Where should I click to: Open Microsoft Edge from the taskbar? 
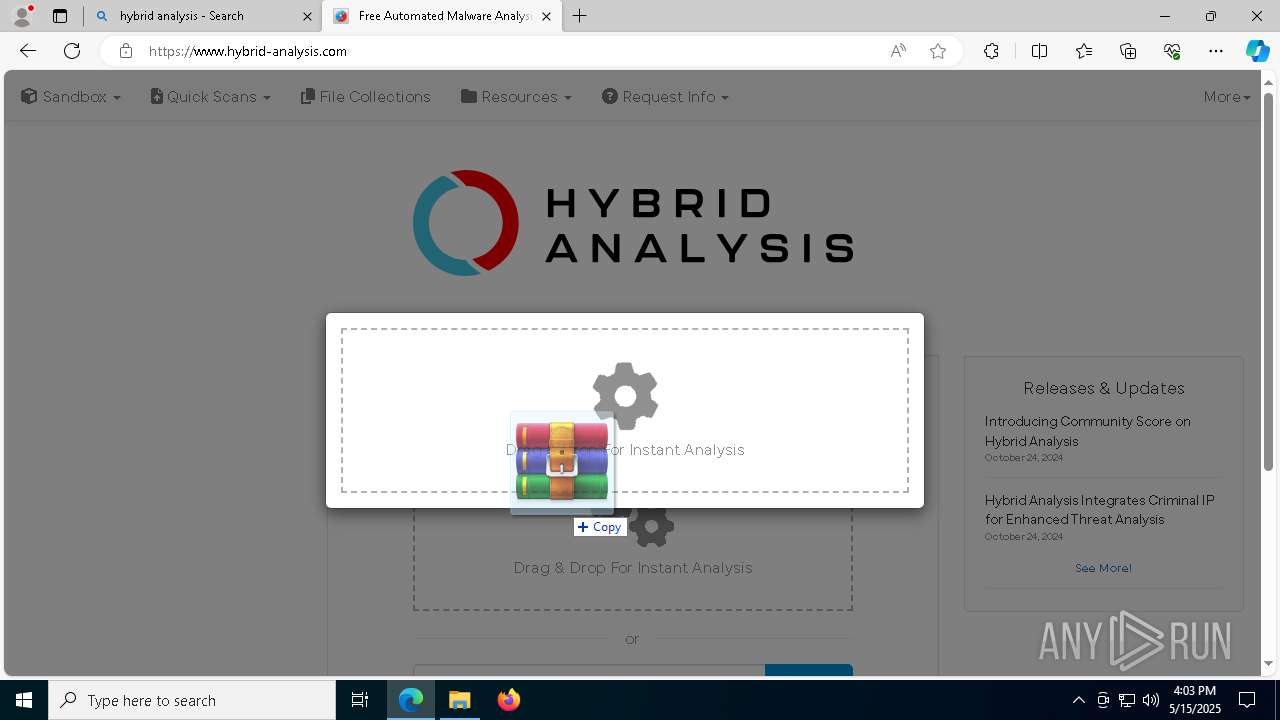coord(411,700)
